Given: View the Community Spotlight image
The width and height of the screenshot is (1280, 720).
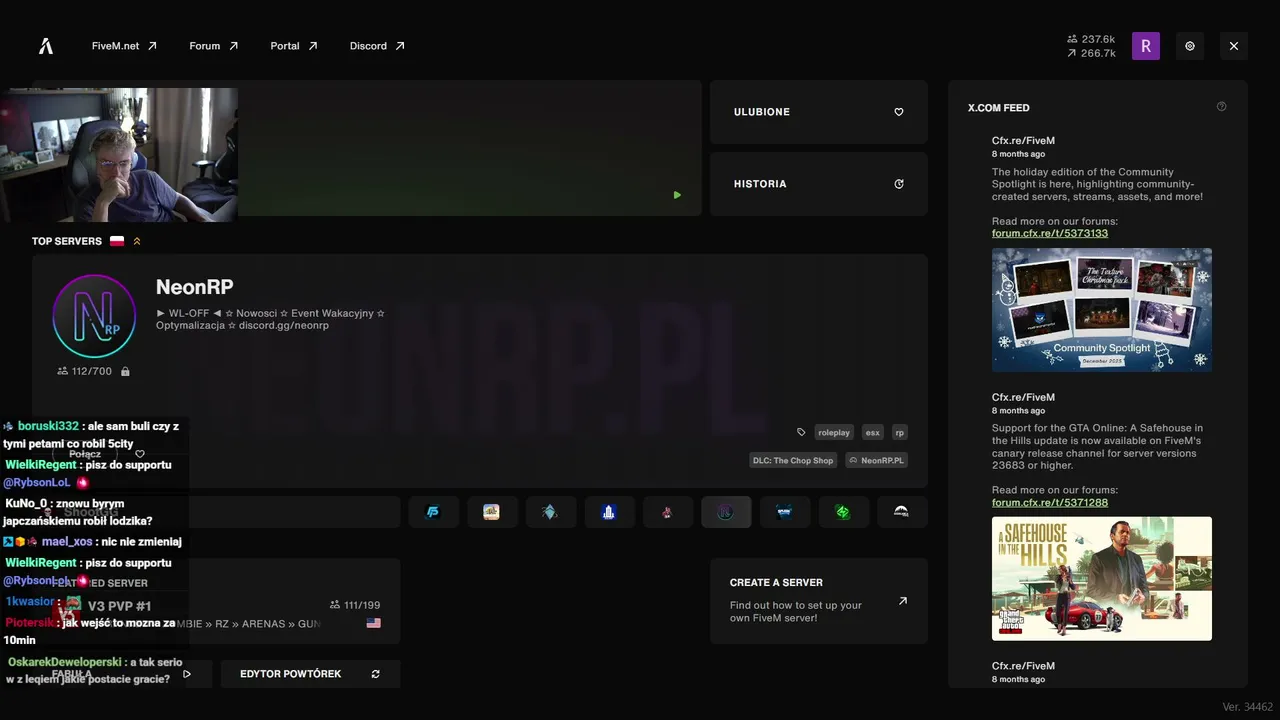Looking at the screenshot, I should coord(1102,310).
